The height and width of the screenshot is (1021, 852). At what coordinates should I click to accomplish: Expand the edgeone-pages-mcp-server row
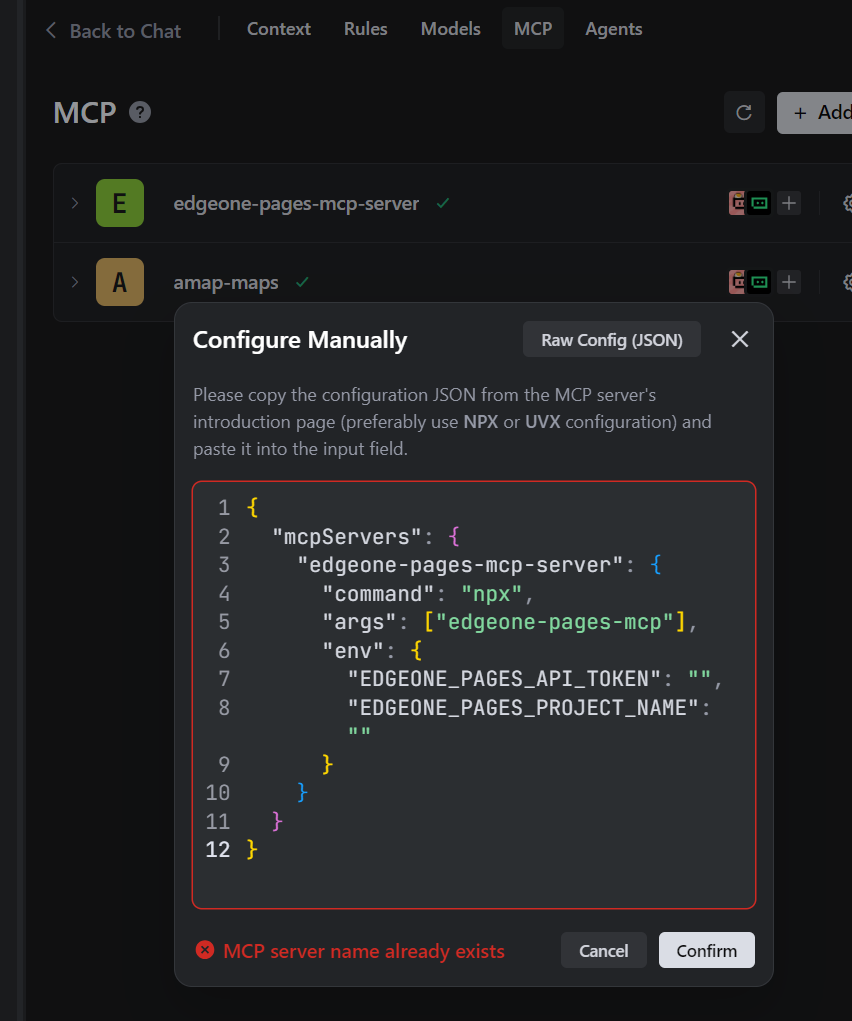click(x=75, y=203)
